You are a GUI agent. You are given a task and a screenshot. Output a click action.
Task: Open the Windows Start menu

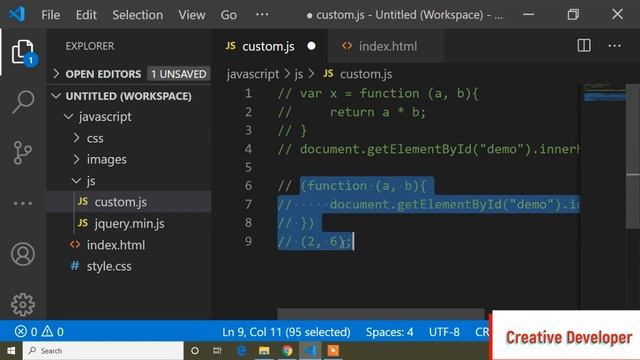[x=11, y=351]
